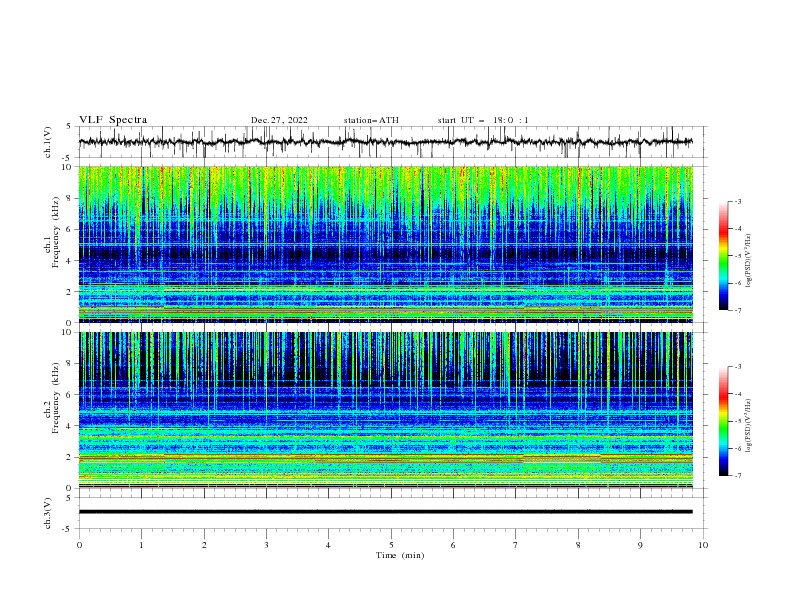Click time axis tick label '3'

266,545
